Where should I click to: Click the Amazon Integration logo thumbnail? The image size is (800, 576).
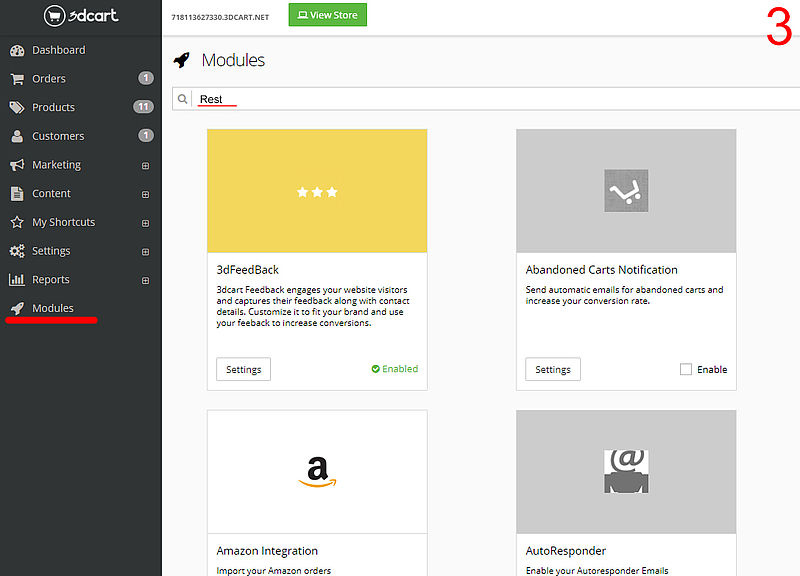coord(317,471)
